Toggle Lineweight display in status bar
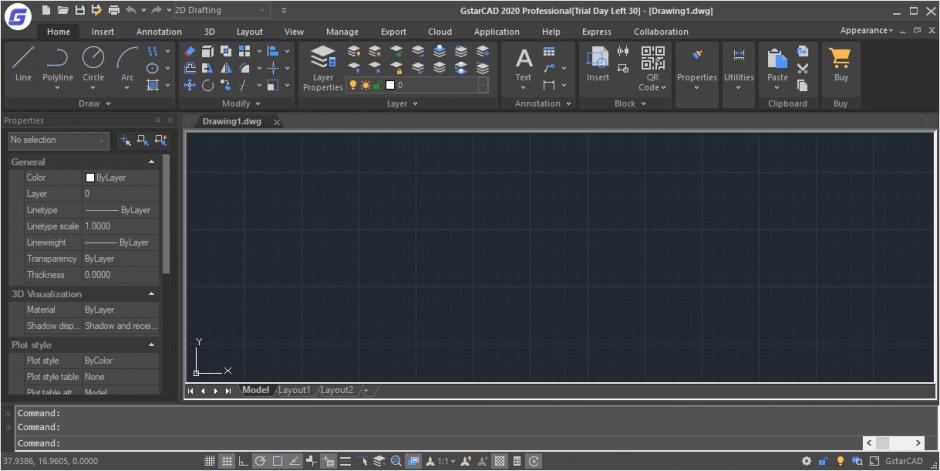 345,461
